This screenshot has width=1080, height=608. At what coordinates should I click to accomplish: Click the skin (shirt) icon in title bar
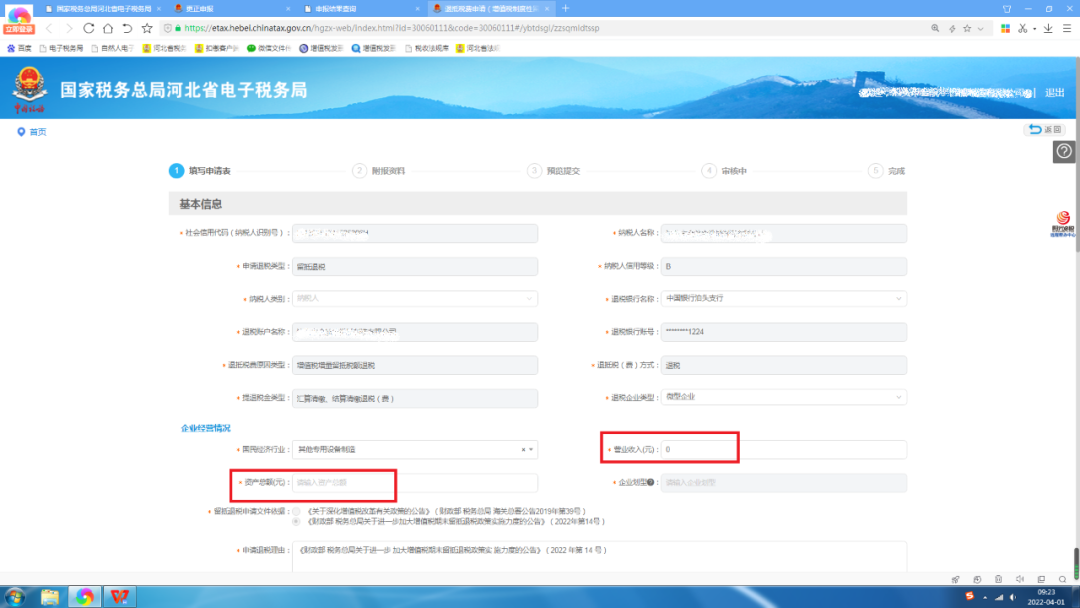click(1007, 9)
